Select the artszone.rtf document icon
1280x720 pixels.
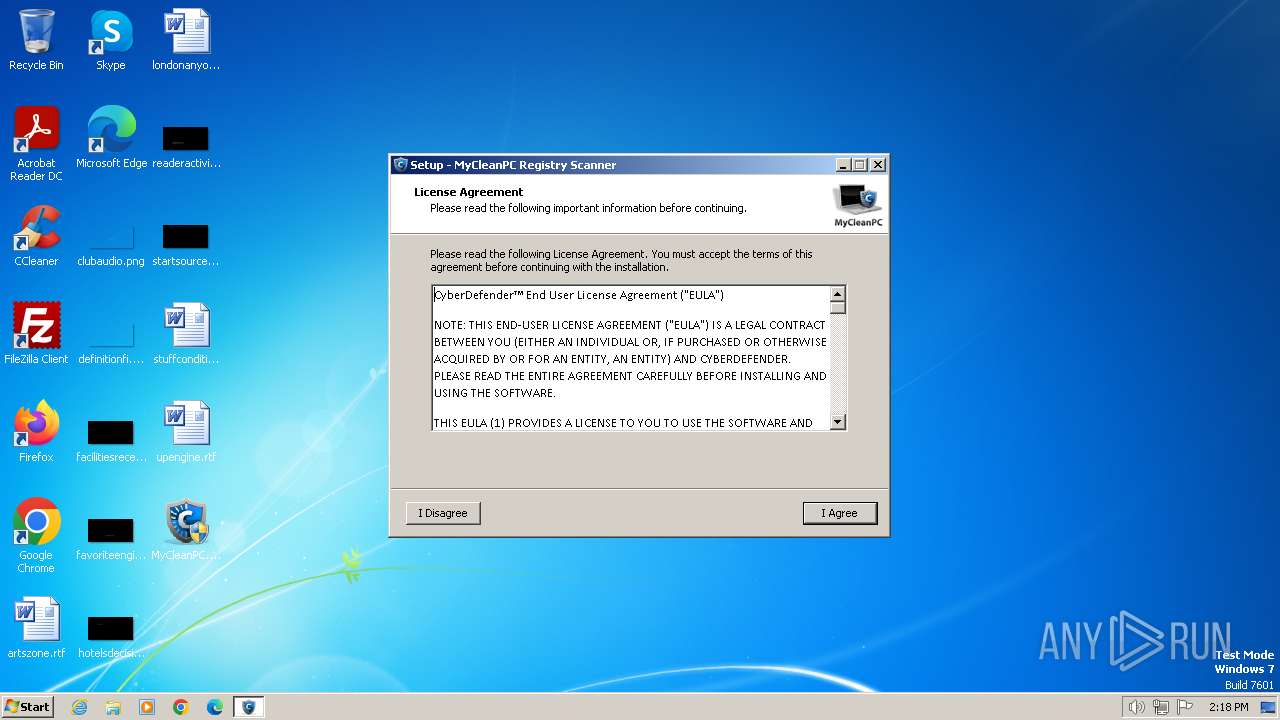[x=36, y=628]
